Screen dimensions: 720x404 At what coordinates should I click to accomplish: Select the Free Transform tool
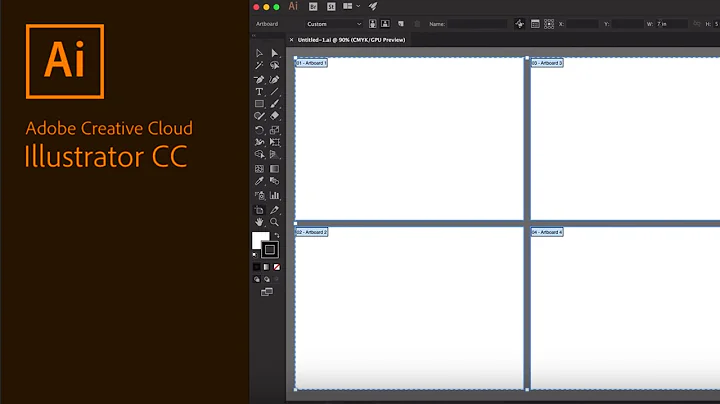(275, 142)
